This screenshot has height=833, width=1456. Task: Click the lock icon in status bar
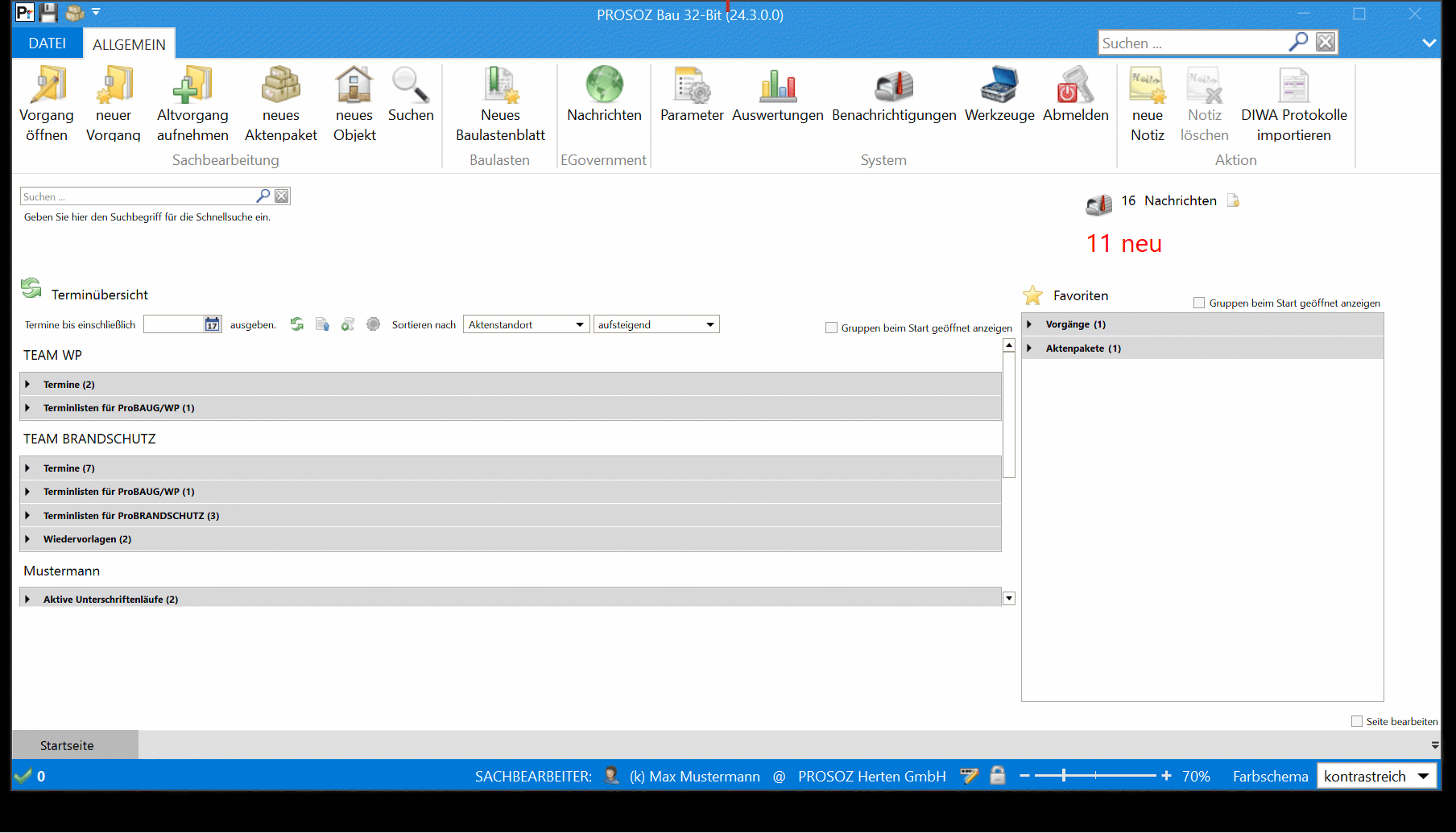(x=998, y=776)
